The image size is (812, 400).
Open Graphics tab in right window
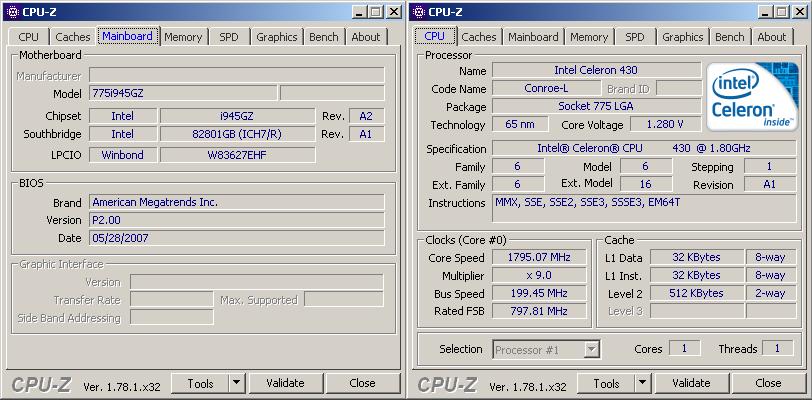pos(683,37)
